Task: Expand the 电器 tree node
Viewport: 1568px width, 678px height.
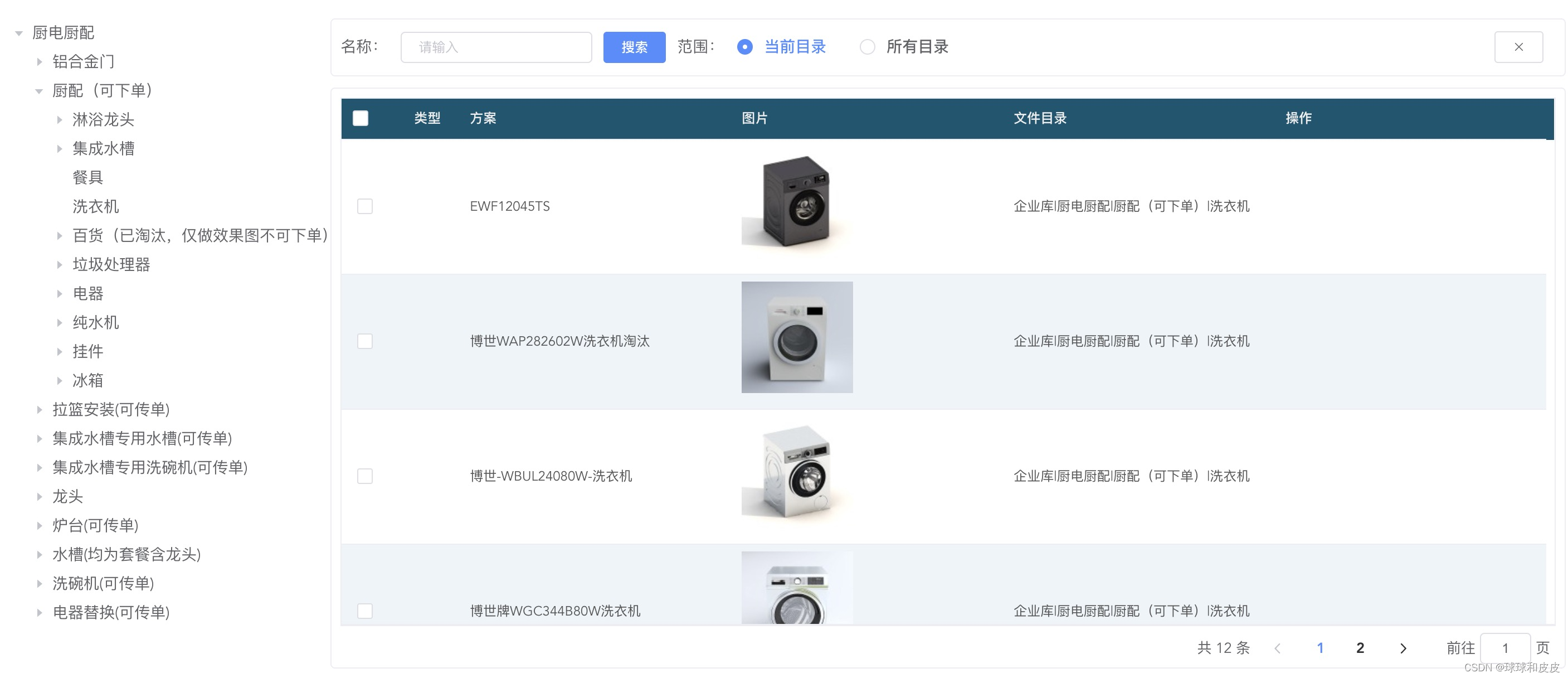Action: click(x=59, y=293)
